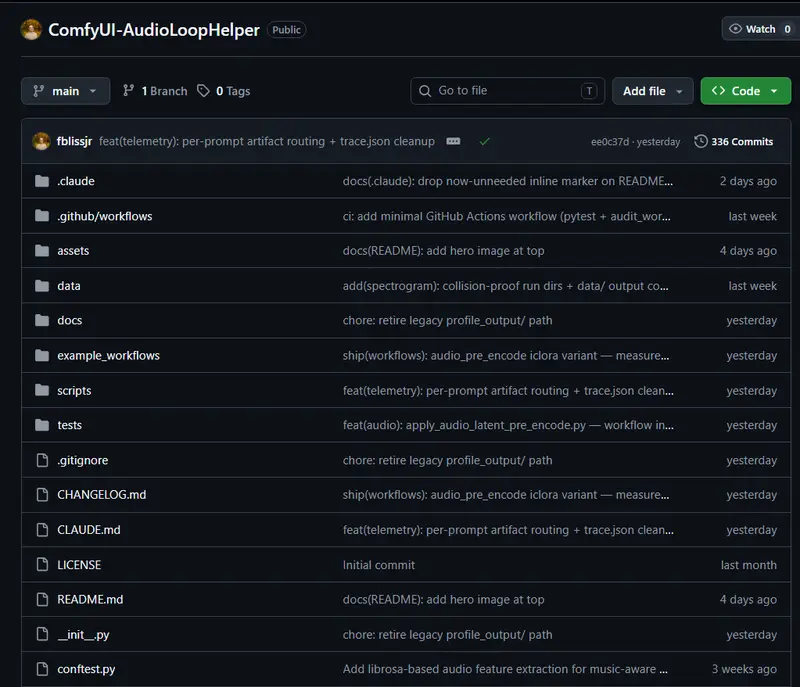The width and height of the screenshot is (800, 687).
Task: Open the 0 Tags link
Action: (x=224, y=91)
